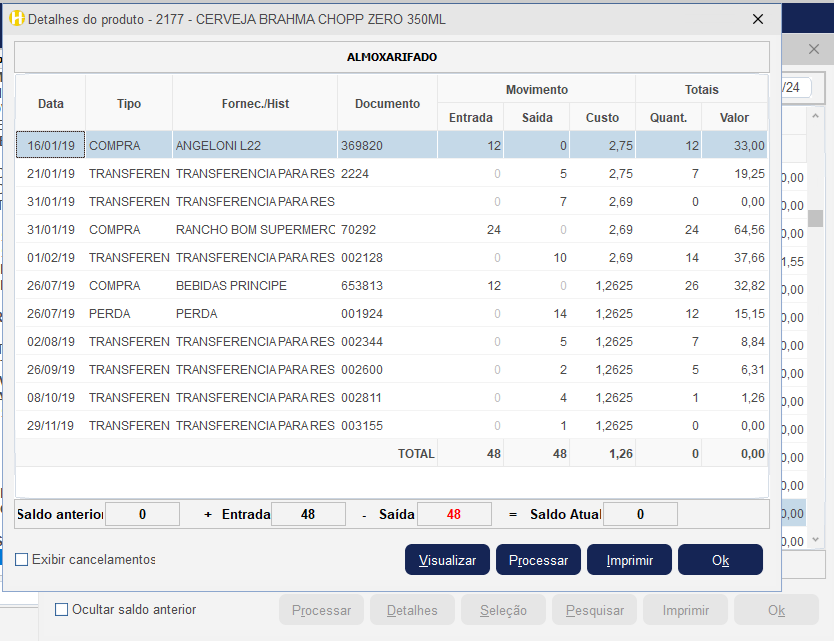
Task: Click the Saldo Atual value field
Action: (x=640, y=515)
